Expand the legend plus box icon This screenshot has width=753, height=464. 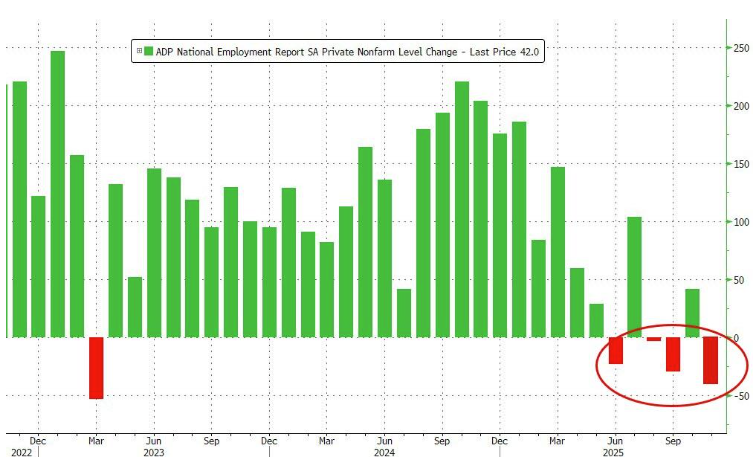137,52
